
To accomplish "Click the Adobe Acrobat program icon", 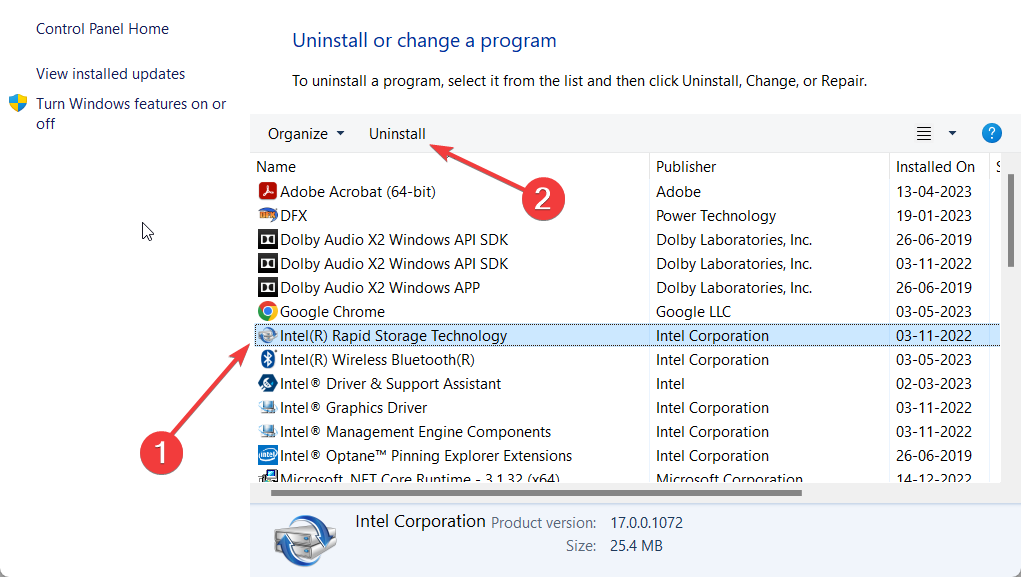I will (x=267, y=191).
